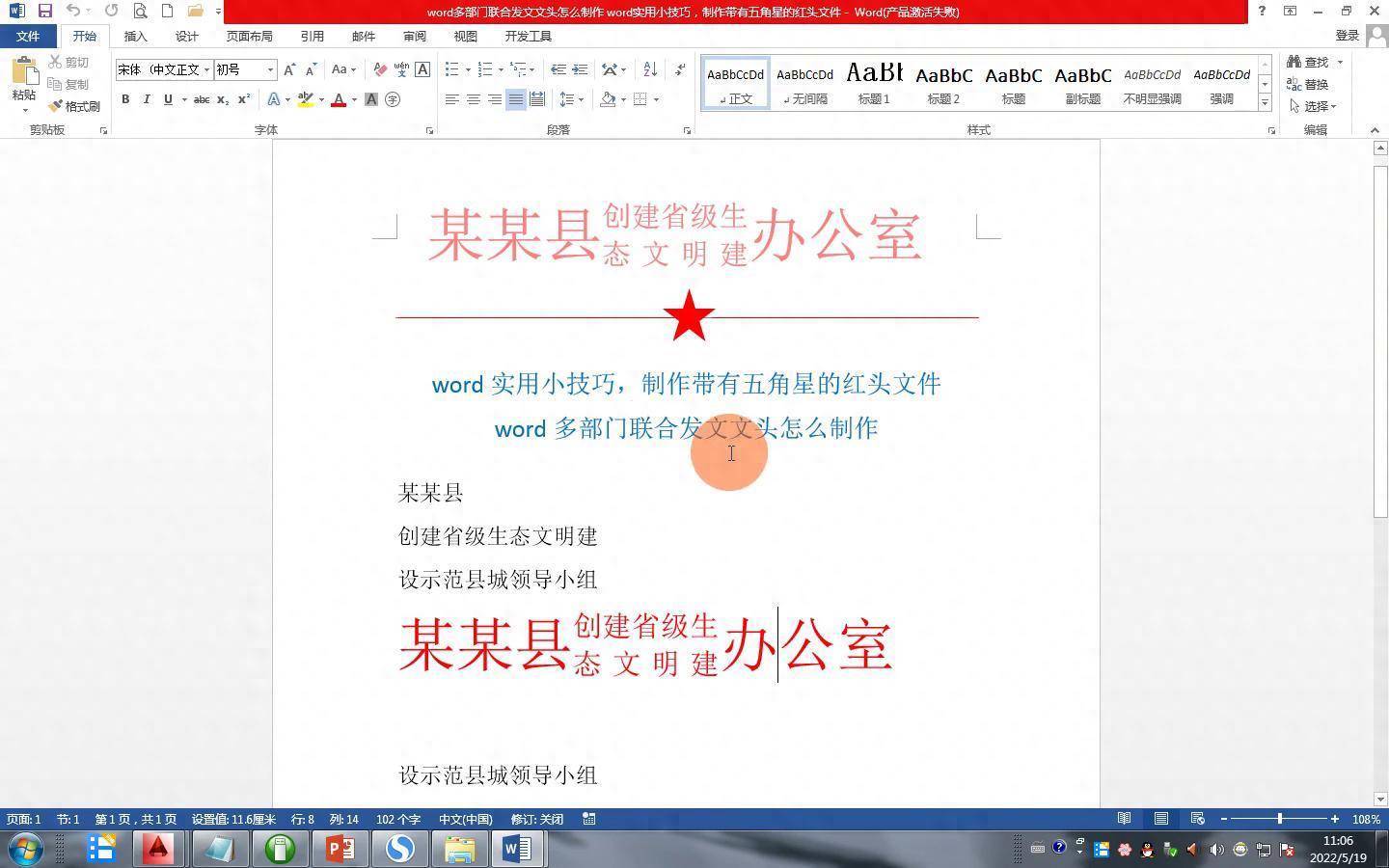Click the Sort (排序) icon in Paragraph group
Image resolution: width=1389 pixels, height=868 pixels.
[648, 69]
